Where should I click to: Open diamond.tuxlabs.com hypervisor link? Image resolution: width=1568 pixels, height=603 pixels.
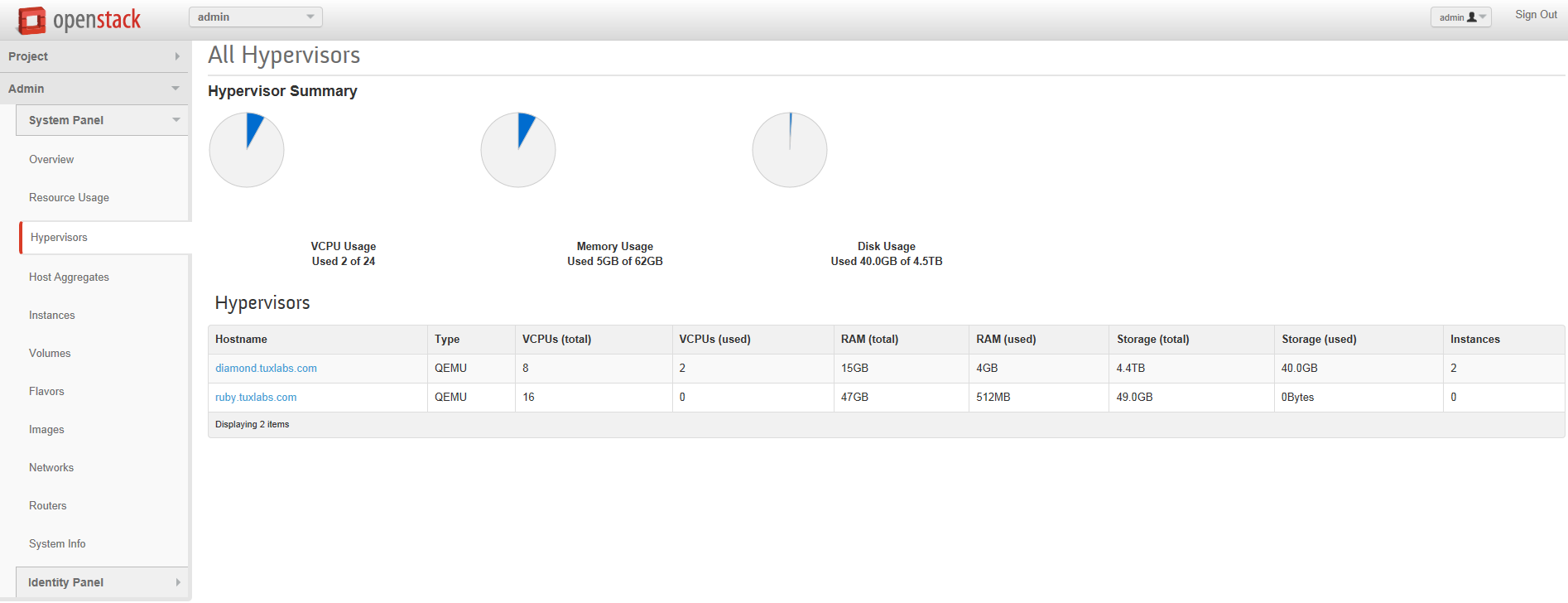266,369
